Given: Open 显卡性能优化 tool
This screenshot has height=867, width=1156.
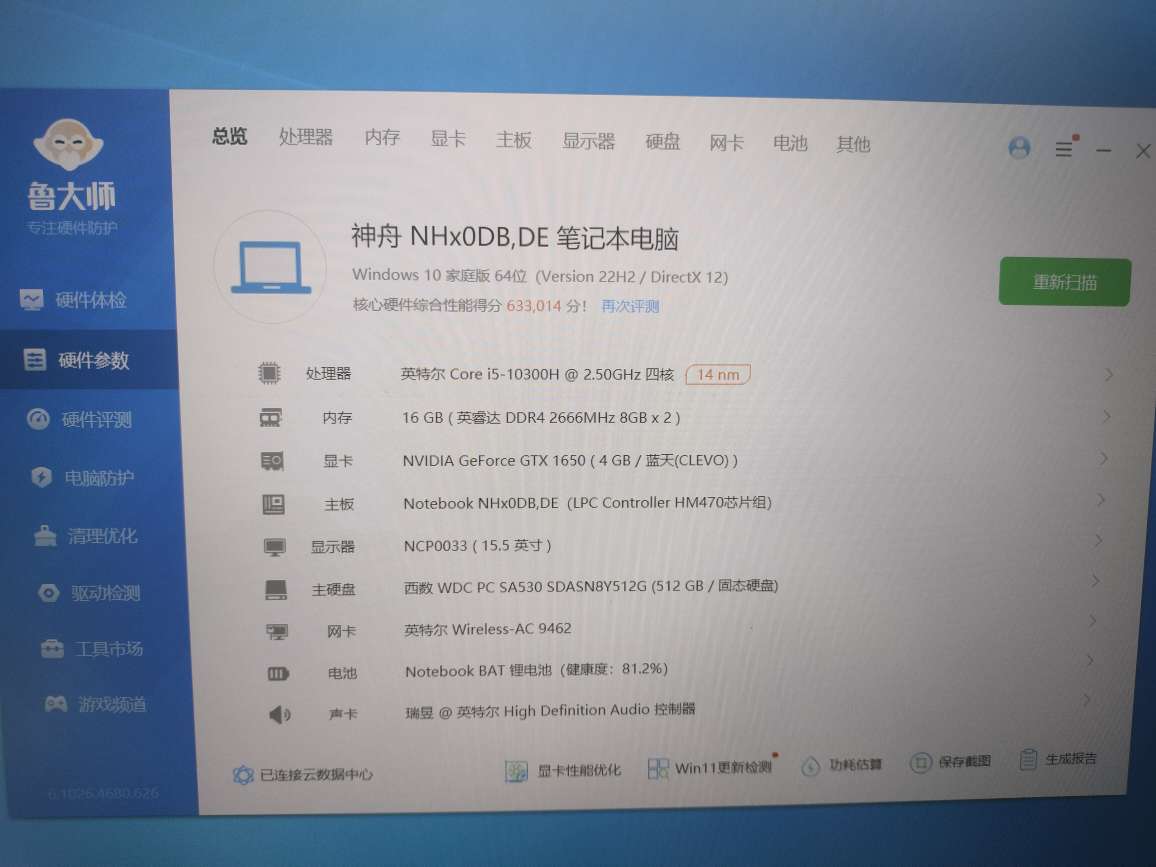Looking at the screenshot, I should point(563,770).
